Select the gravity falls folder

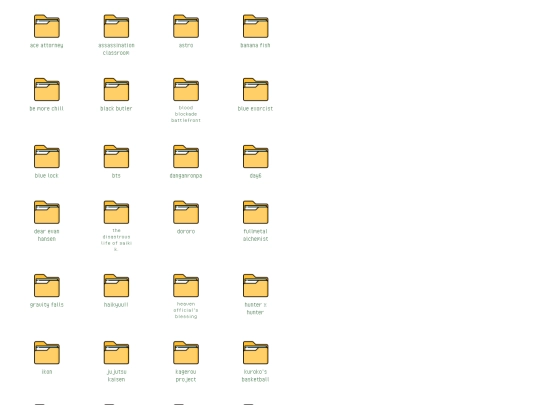(x=47, y=286)
